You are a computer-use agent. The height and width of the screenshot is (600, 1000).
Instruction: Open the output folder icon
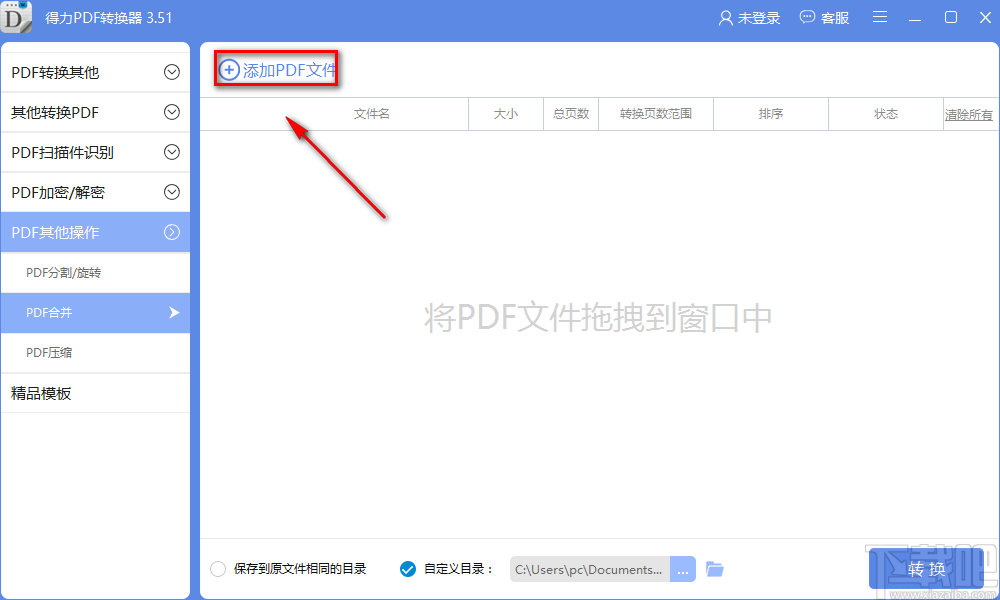715,569
